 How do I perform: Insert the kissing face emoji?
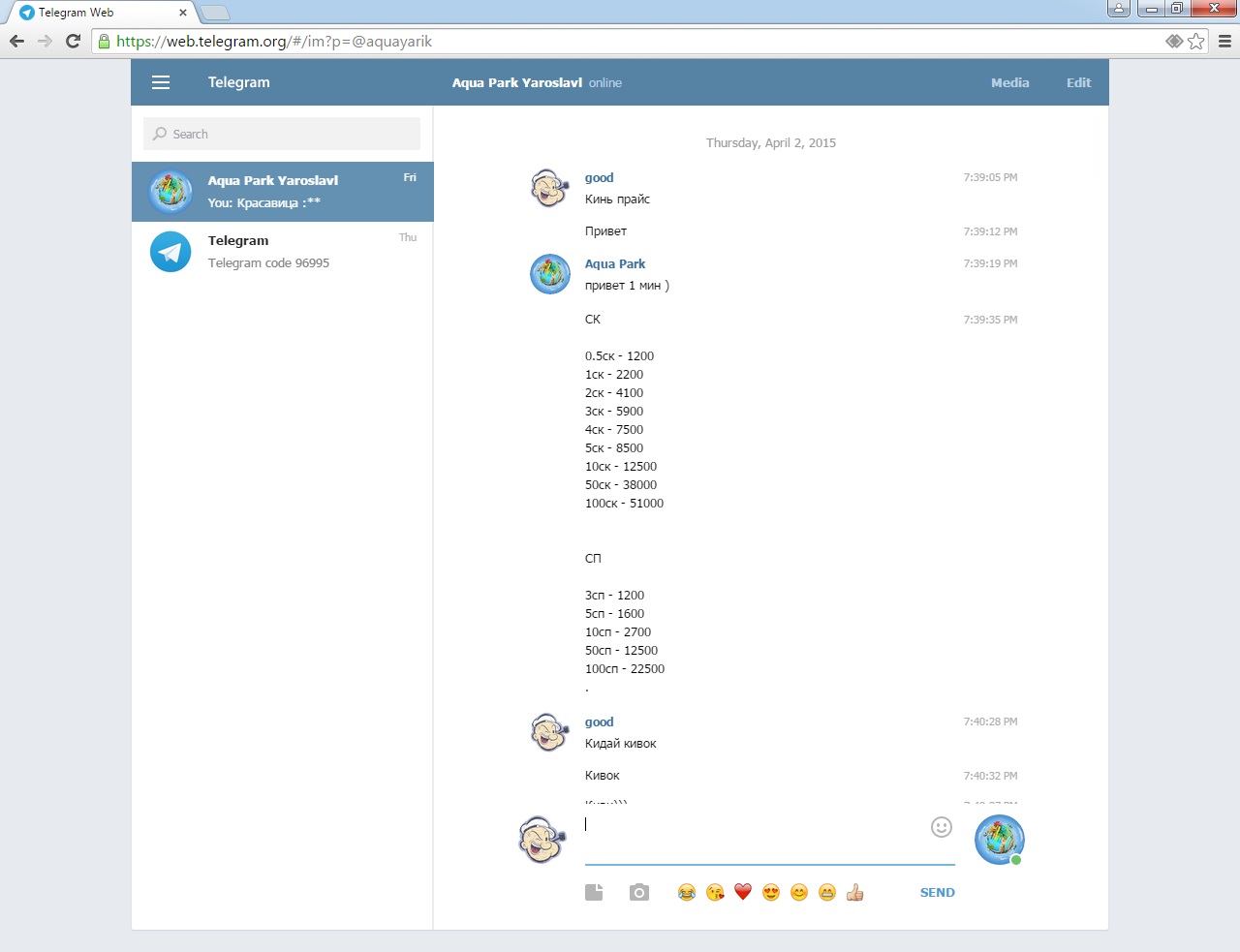[715, 892]
